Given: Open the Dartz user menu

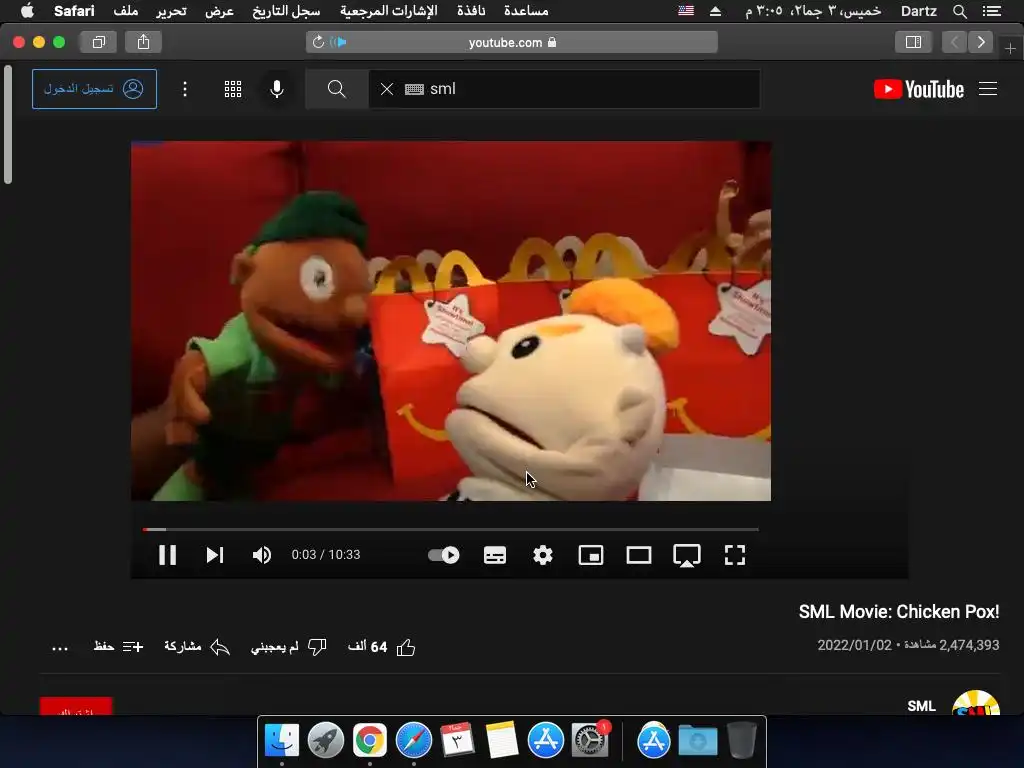Looking at the screenshot, I should pyautogui.click(x=919, y=11).
